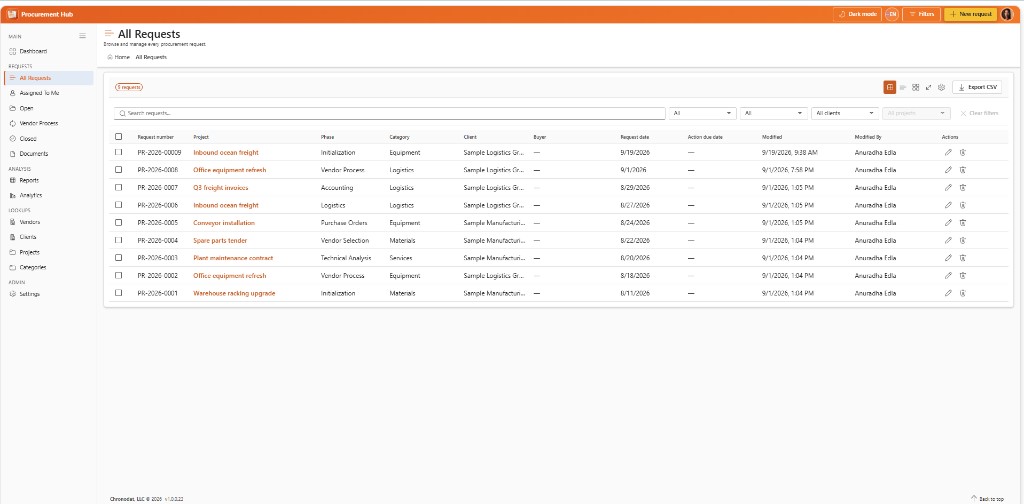Viewport: 1024px width, 504px height.
Task: Open Reports in the sidebar
Action: tap(48, 180)
